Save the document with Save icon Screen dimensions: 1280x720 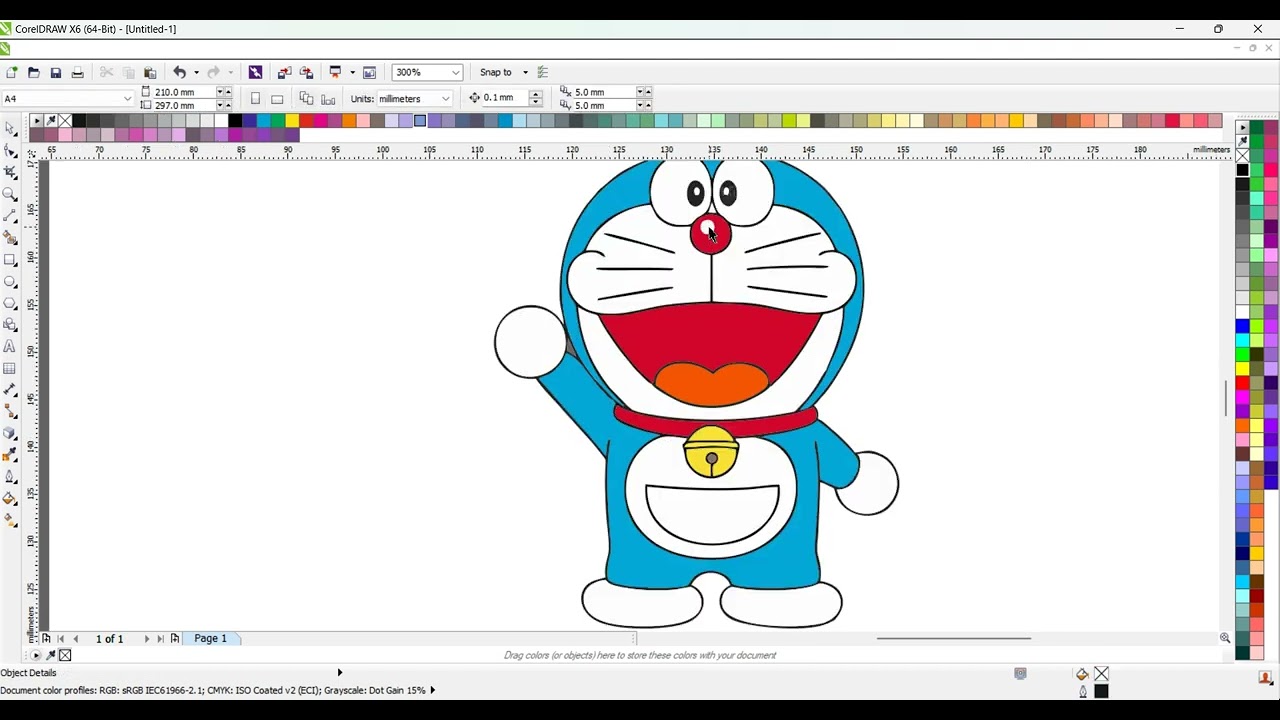[55, 72]
